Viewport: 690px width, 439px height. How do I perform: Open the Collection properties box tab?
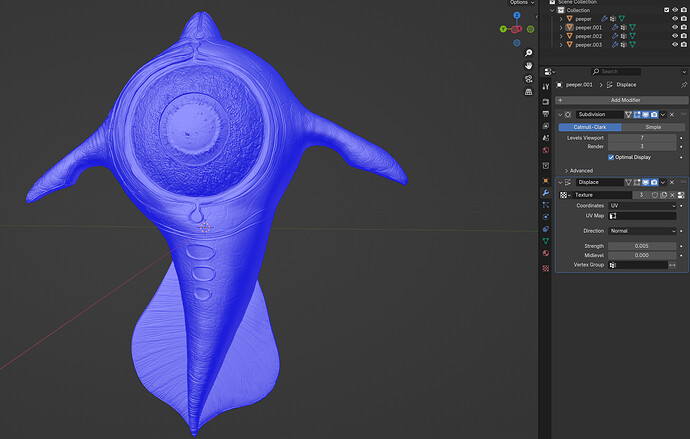click(546, 165)
